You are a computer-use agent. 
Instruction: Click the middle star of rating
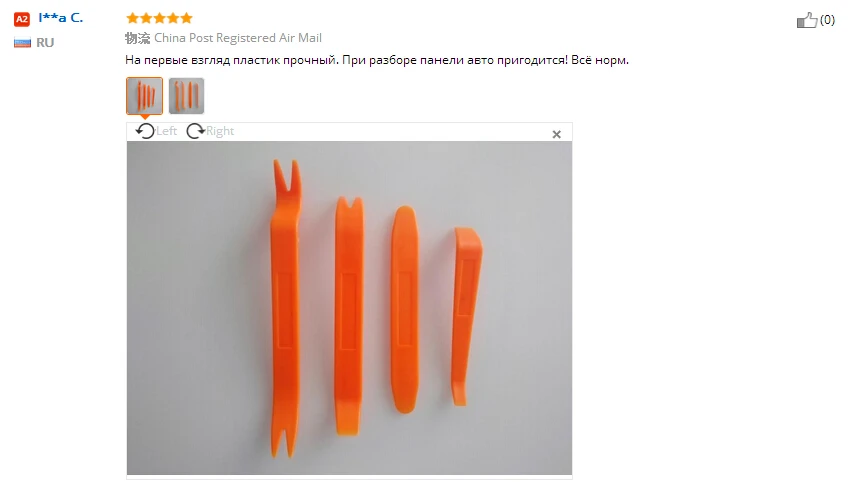coord(159,18)
